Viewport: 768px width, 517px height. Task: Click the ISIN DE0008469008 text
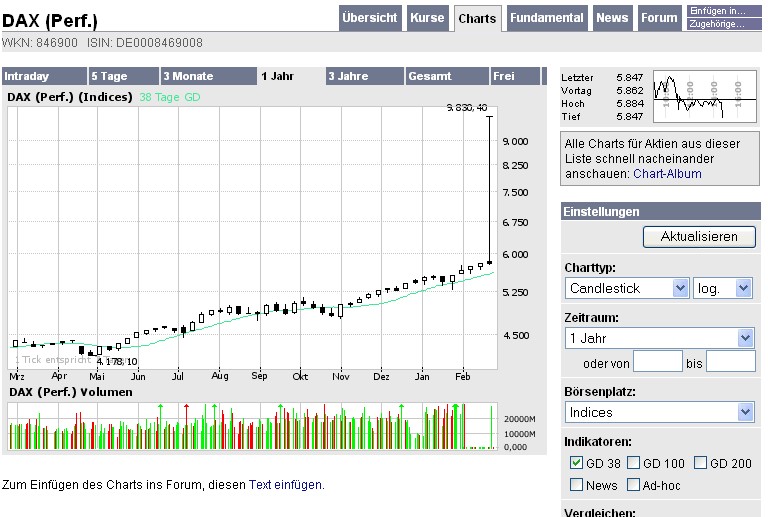click(x=145, y=43)
